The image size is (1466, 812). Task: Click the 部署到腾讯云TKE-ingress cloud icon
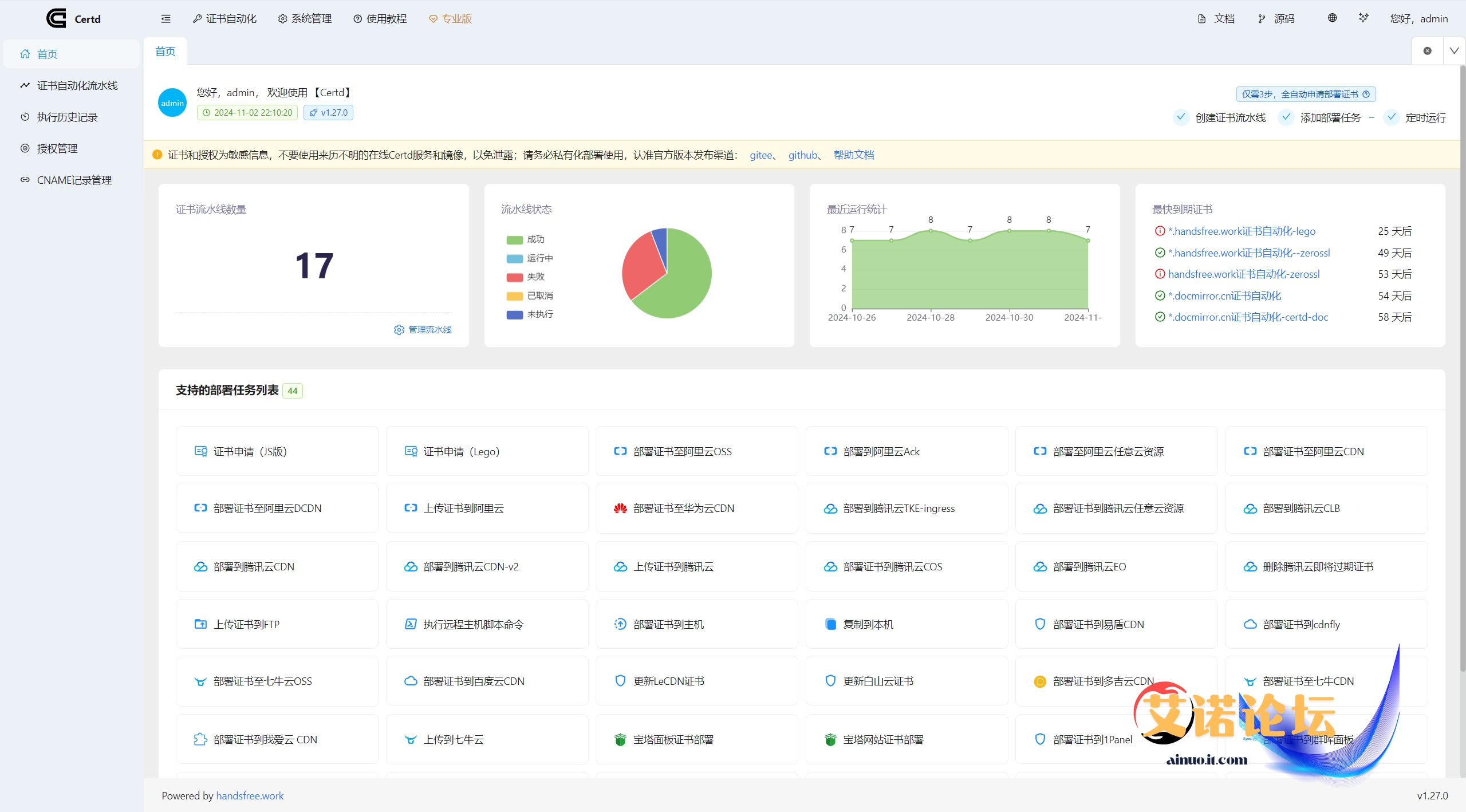[830, 509]
